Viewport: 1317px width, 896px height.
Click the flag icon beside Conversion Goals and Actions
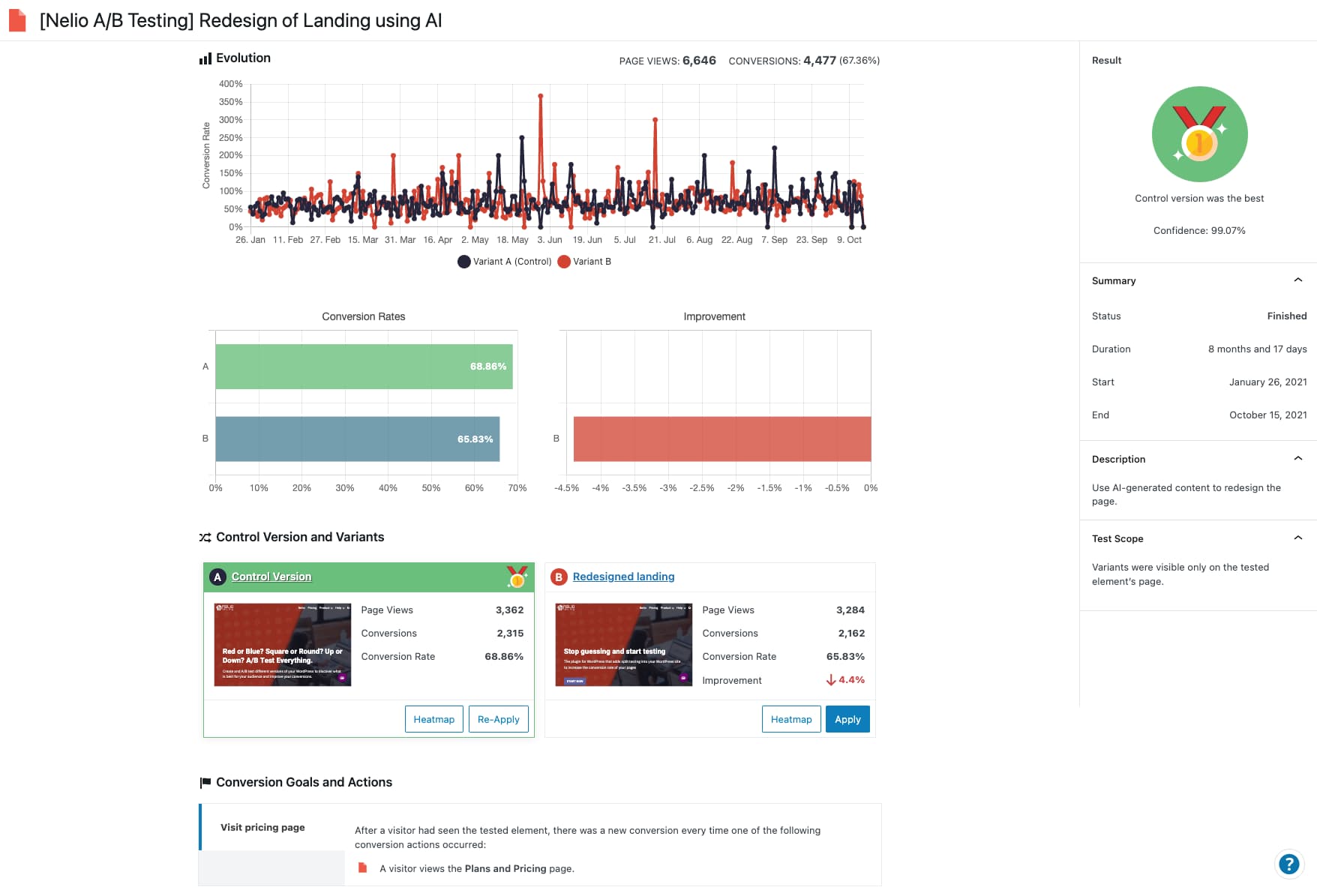pyautogui.click(x=205, y=783)
